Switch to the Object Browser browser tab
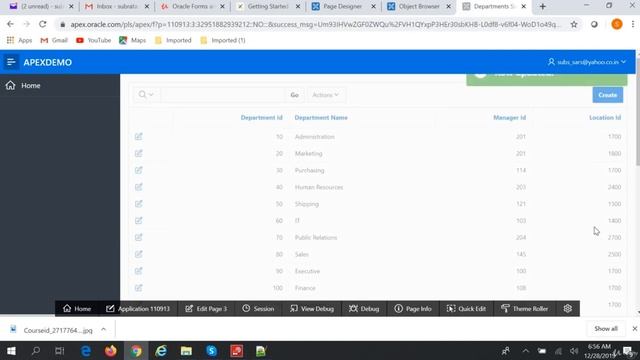Viewport: 640px width, 360px height. point(419,6)
